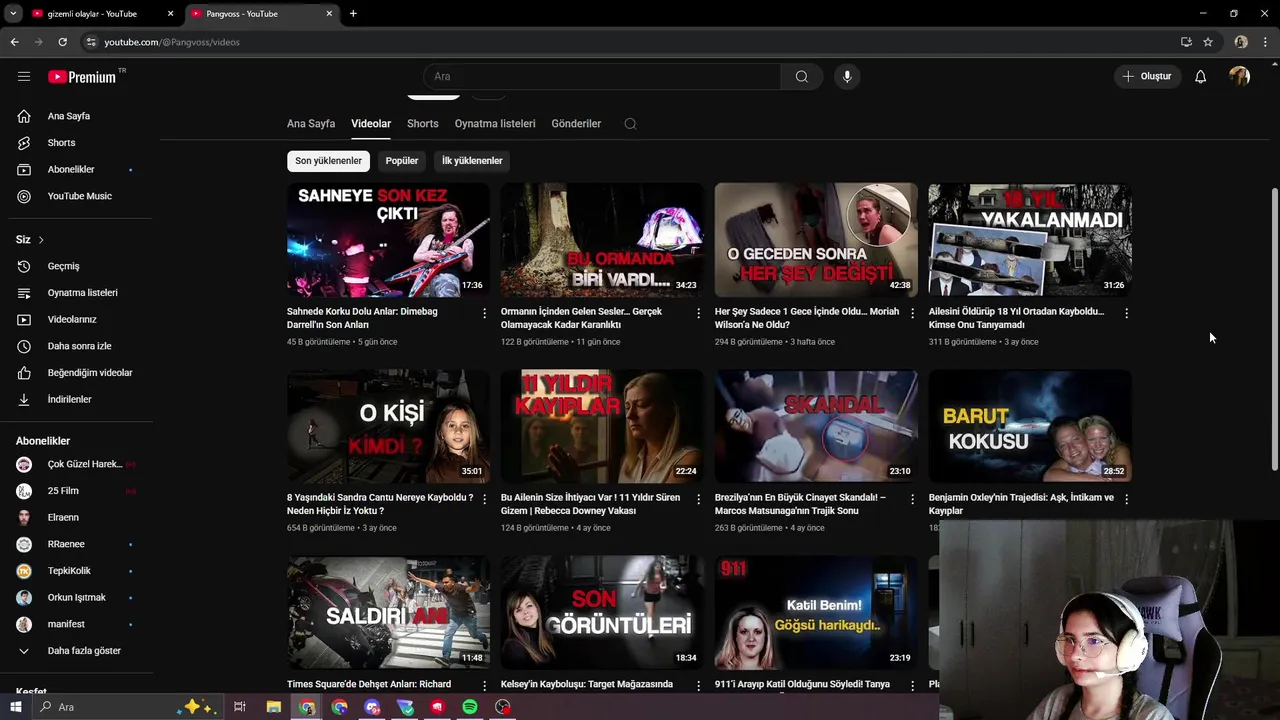Activate voice search microphone
The width and height of the screenshot is (1280, 720).
[x=847, y=76]
